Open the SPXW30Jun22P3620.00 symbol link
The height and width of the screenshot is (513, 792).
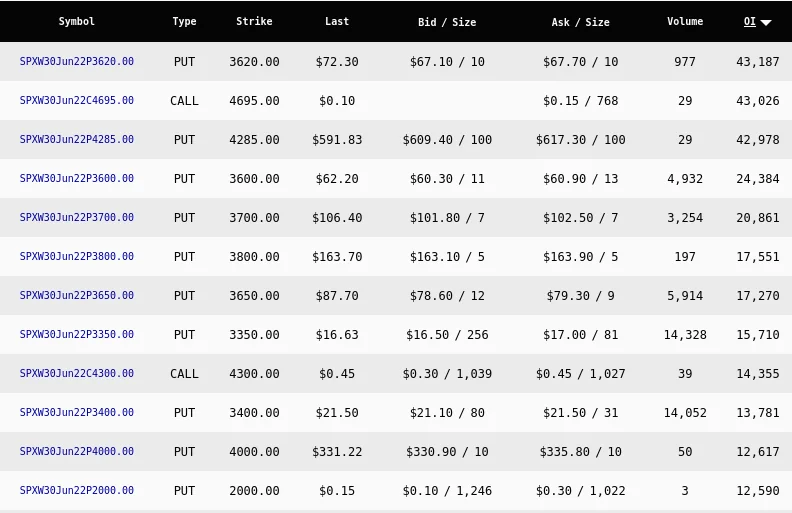(77, 61)
